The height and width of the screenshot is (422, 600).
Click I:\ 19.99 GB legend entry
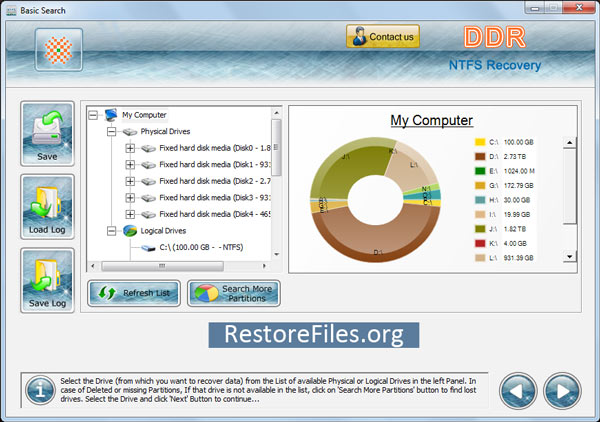(503, 214)
